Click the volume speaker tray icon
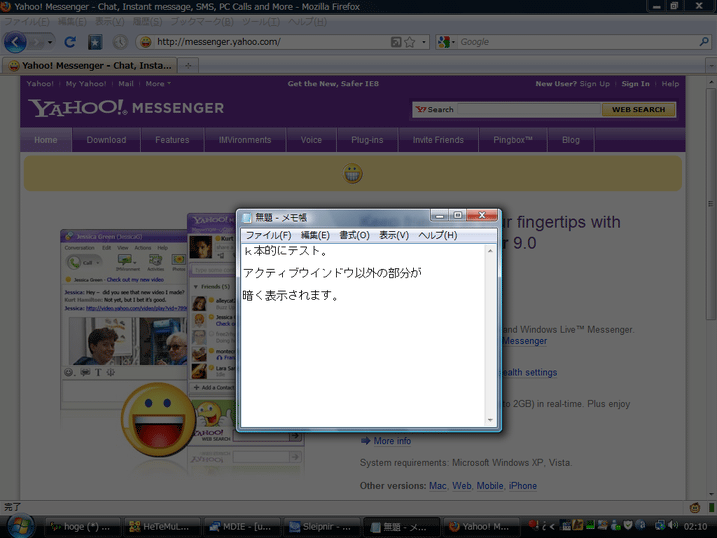 click(673, 526)
